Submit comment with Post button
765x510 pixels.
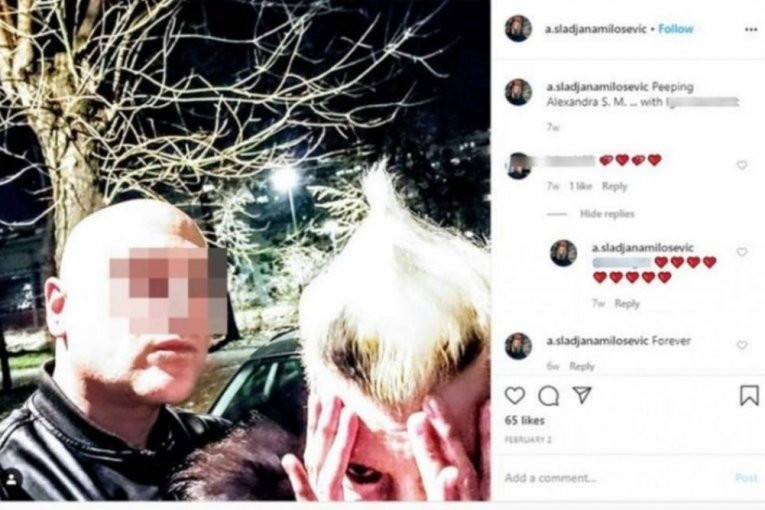[746, 478]
